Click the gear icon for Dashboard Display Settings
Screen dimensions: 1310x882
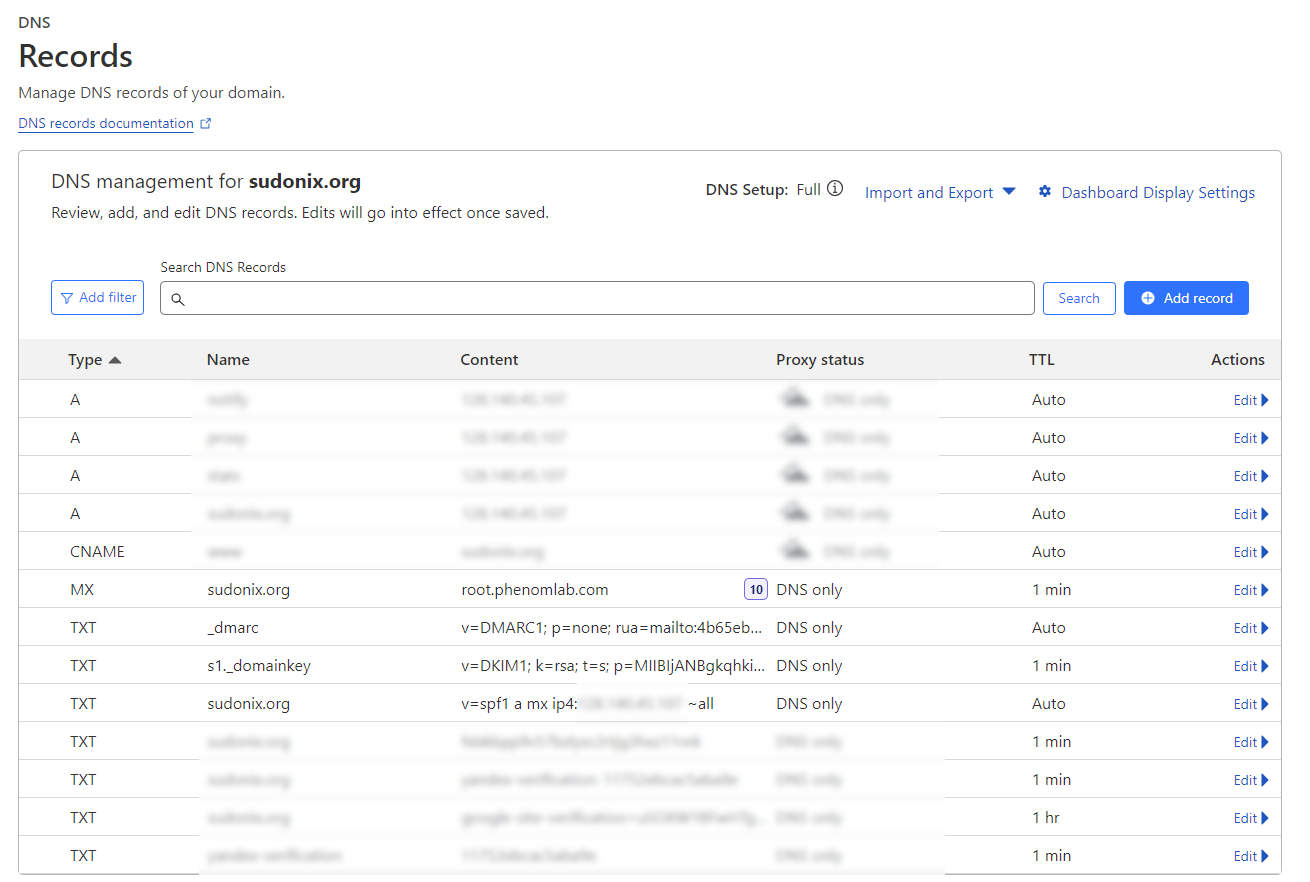1045,192
